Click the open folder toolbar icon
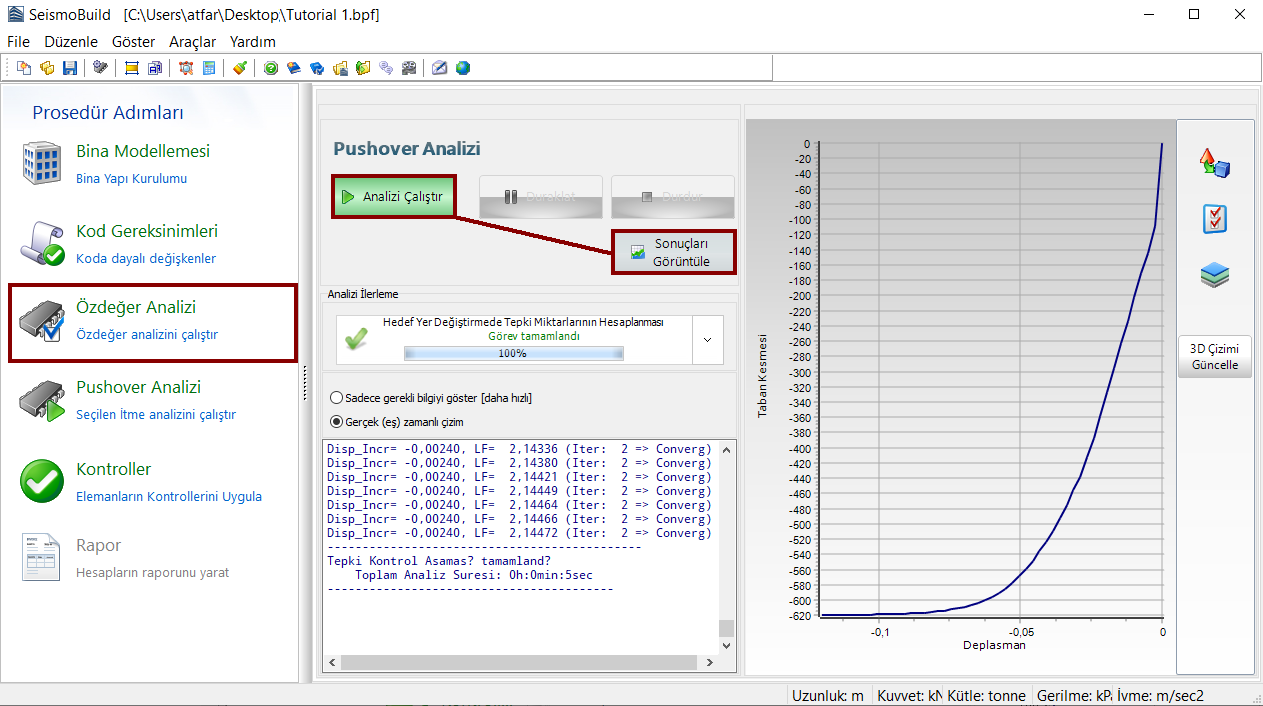 47,68
